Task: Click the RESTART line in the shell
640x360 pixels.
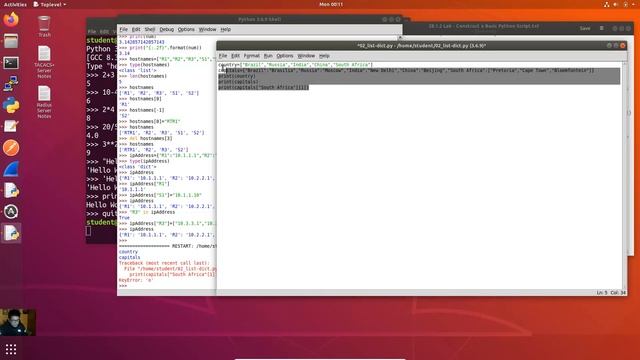Action: coord(167,246)
